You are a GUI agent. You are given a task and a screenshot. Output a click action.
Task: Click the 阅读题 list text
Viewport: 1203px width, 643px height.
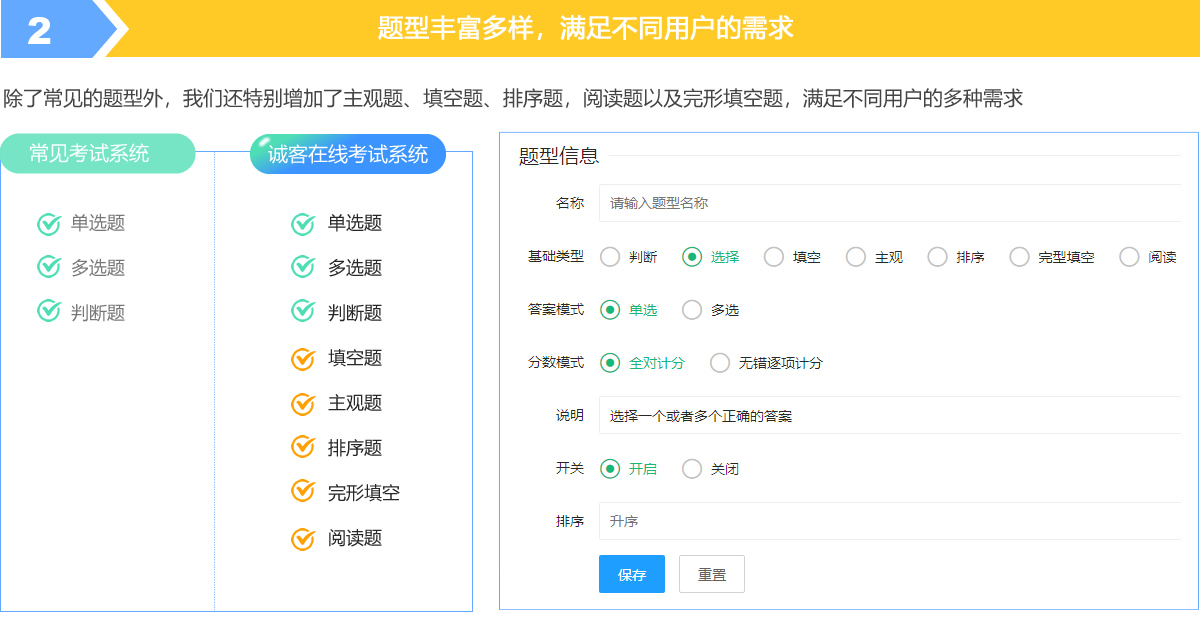355,538
